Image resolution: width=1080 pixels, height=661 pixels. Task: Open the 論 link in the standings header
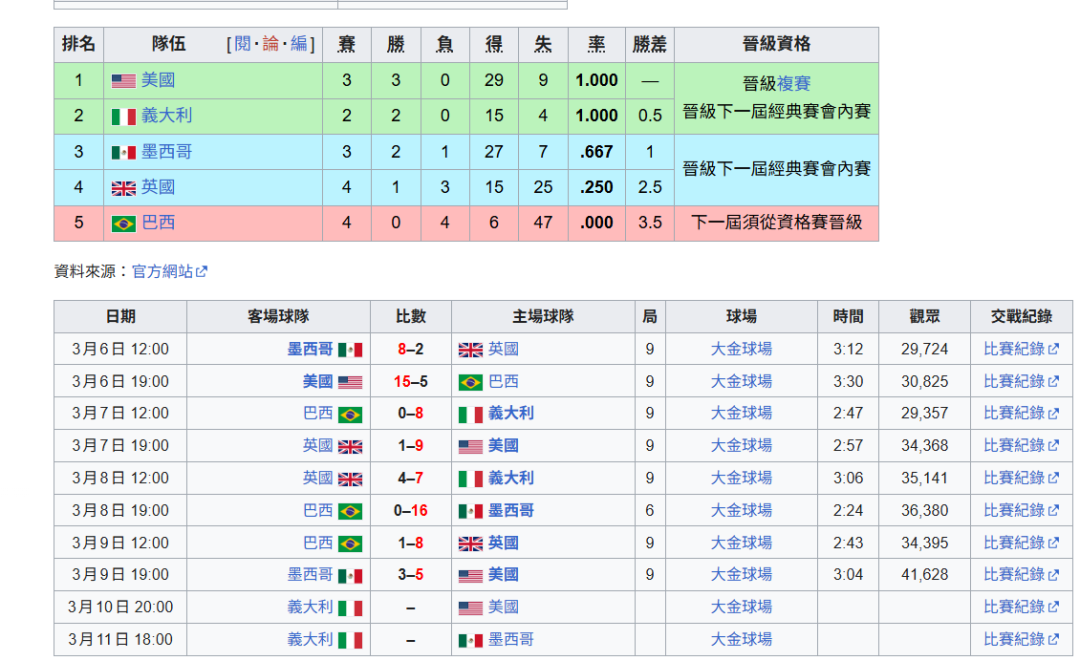click(x=270, y=44)
